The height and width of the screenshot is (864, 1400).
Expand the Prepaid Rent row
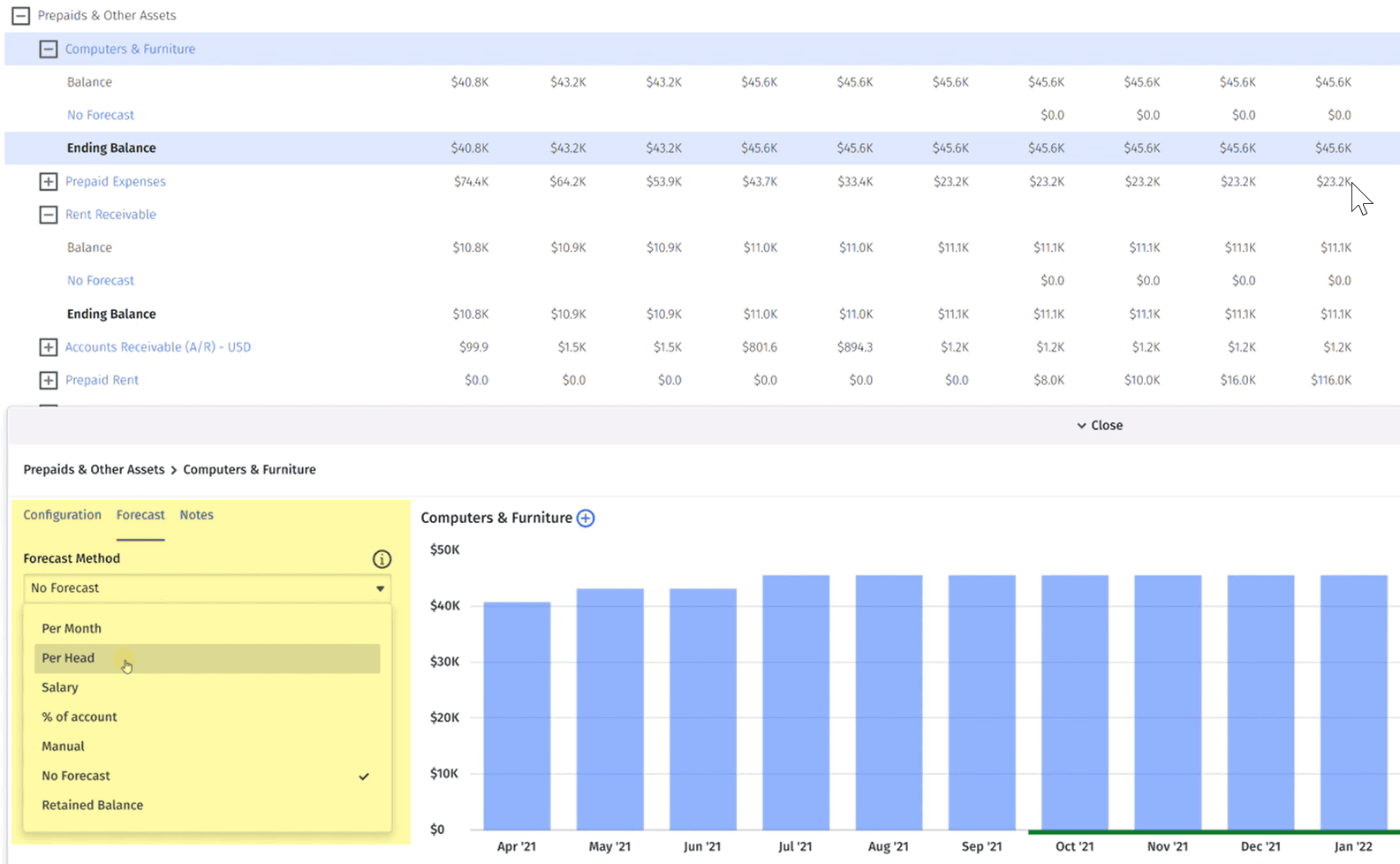click(x=49, y=381)
